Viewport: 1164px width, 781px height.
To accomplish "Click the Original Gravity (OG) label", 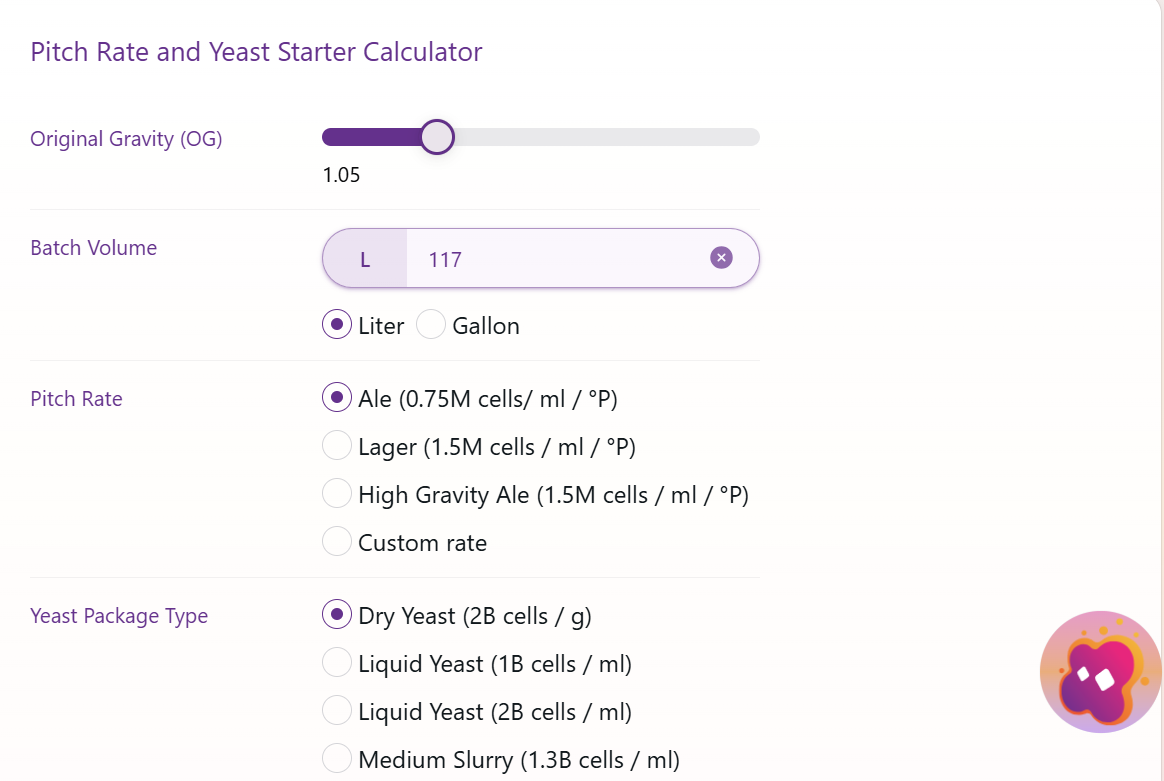I will click(x=126, y=139).
